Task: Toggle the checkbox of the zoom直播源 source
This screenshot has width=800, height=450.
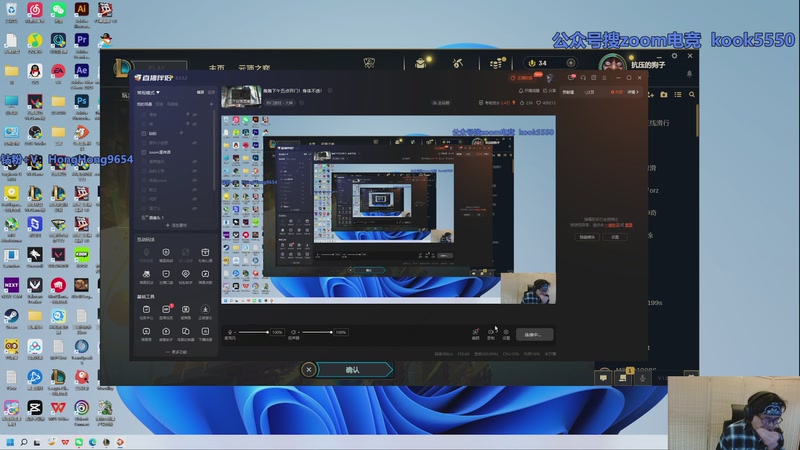Action: click(x=142, y=152)
